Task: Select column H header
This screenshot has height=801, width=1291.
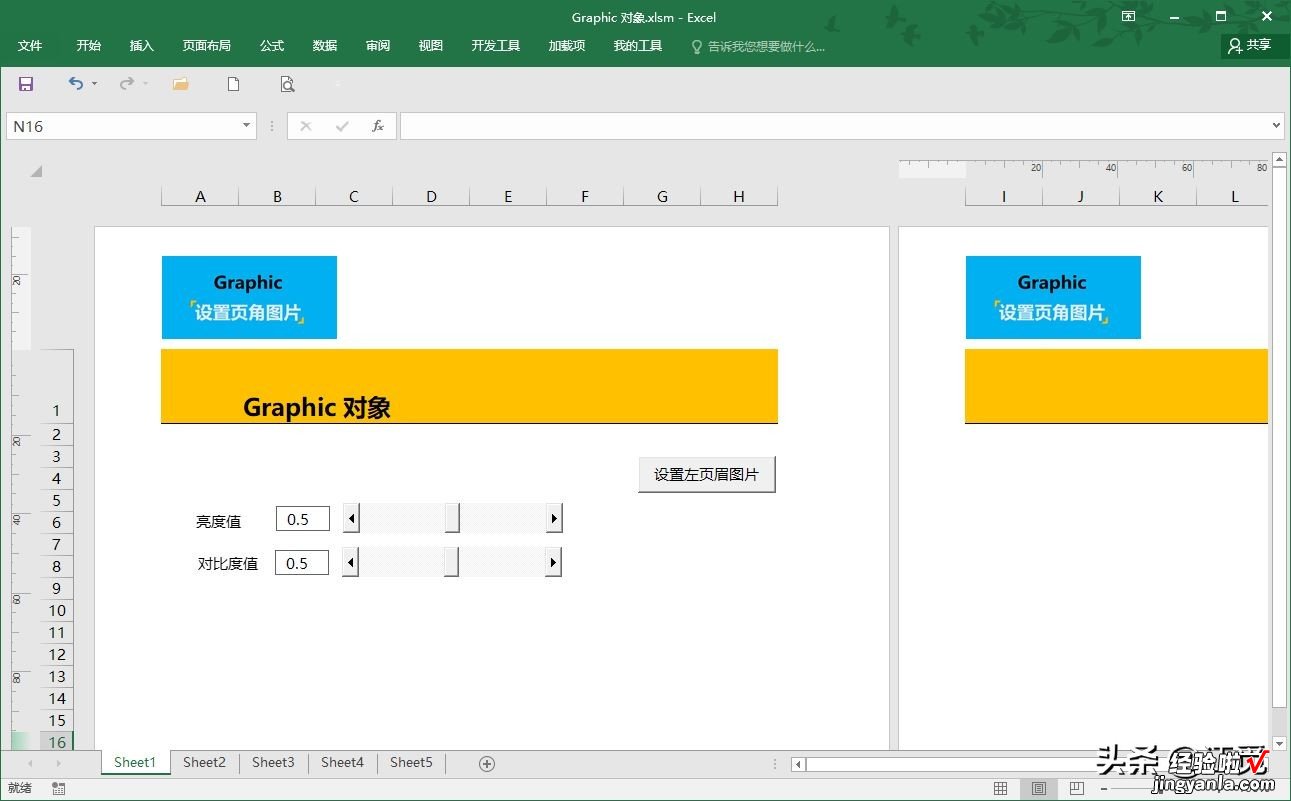Action: pos(739,196)
